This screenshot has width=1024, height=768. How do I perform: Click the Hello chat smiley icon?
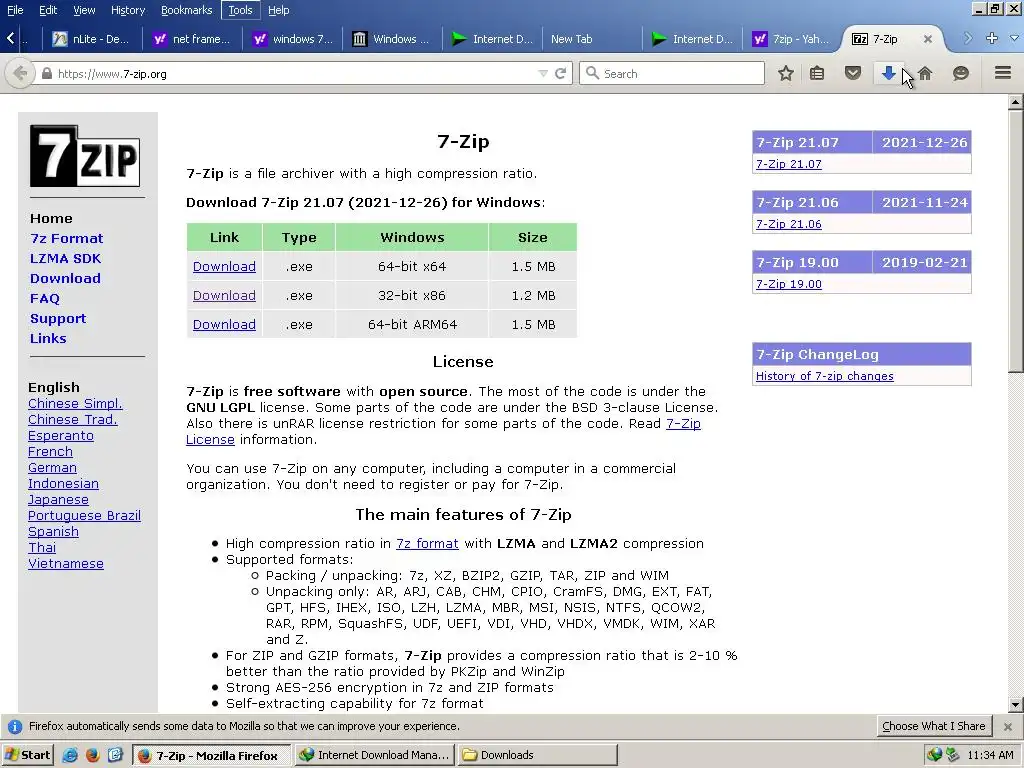961,73
